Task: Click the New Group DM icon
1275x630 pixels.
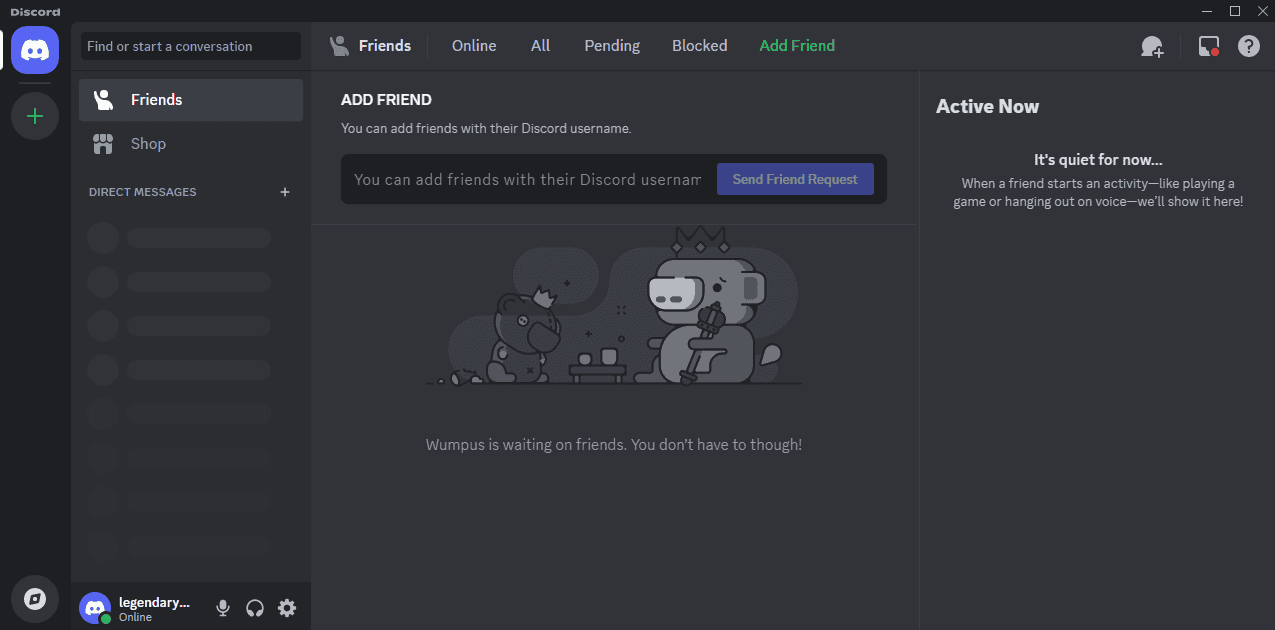Action: [1152, 46]
